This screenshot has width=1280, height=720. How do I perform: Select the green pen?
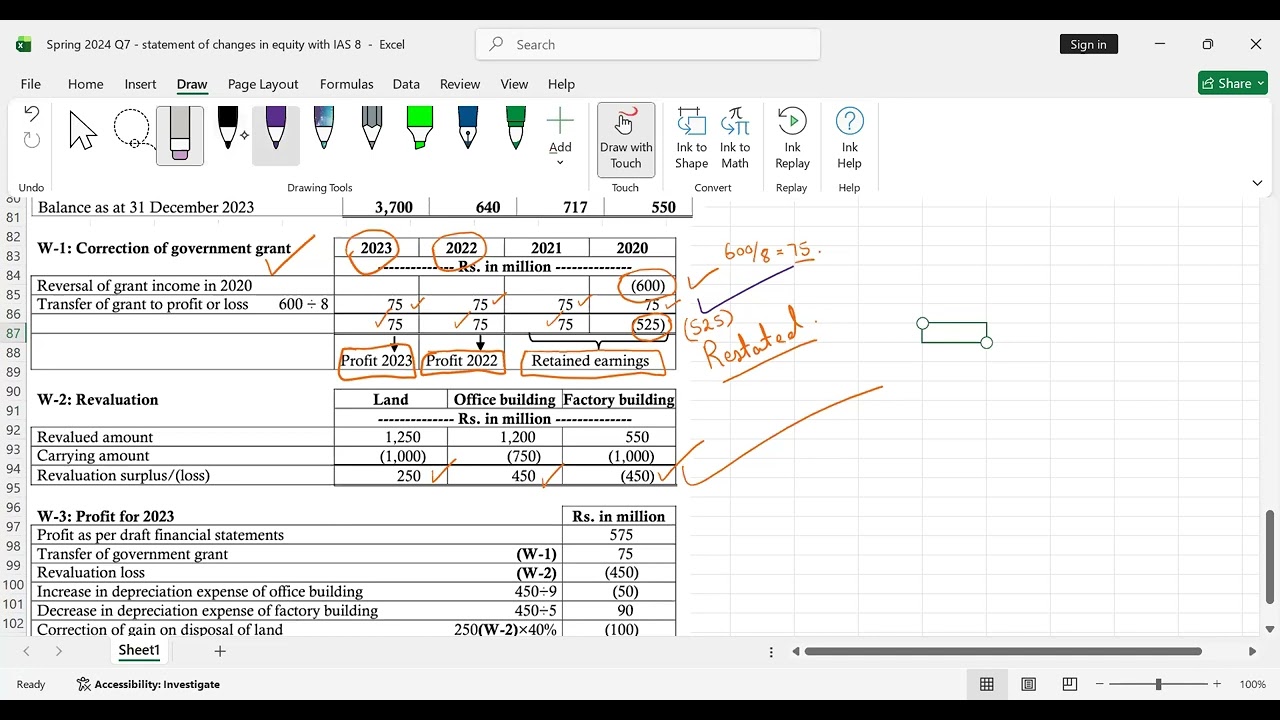pos(516,130)
